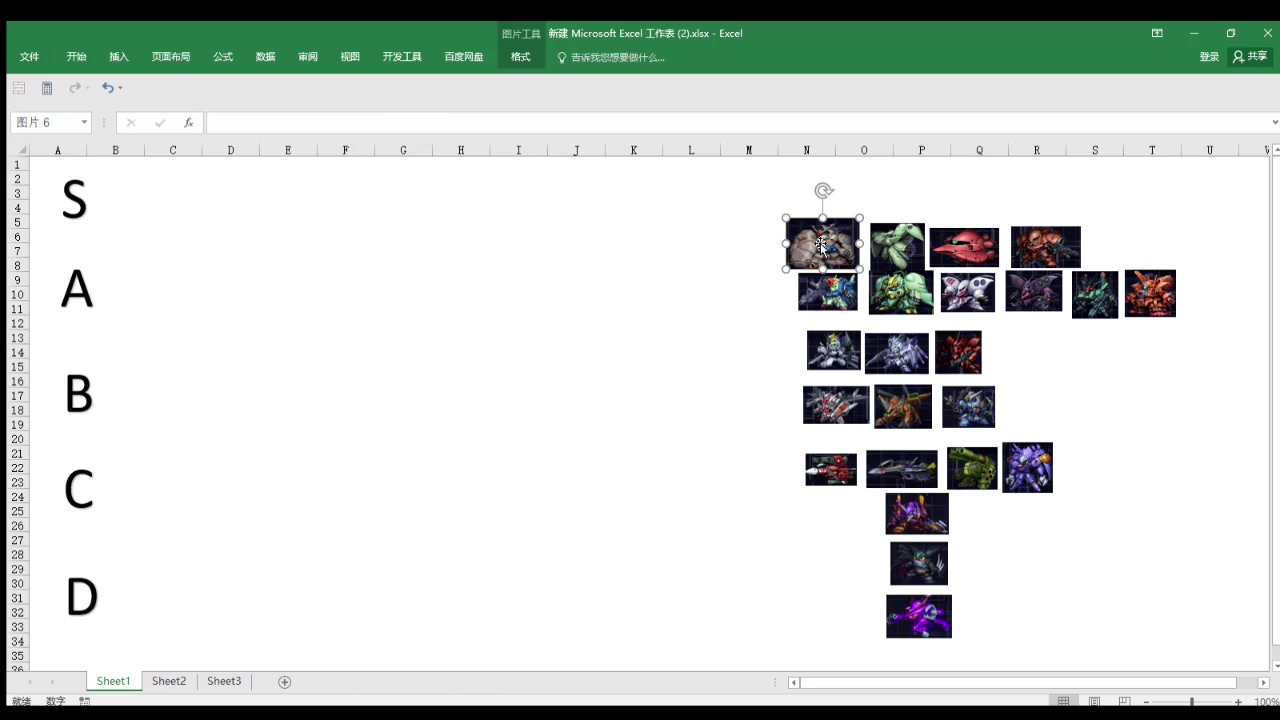Open the 数据 ribbon tab
This screenshot has height=720, width=1280.
point(265,57)
